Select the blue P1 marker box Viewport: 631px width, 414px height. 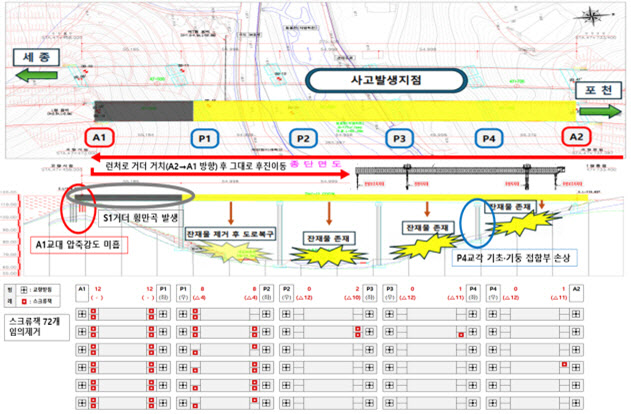[205, 138]
